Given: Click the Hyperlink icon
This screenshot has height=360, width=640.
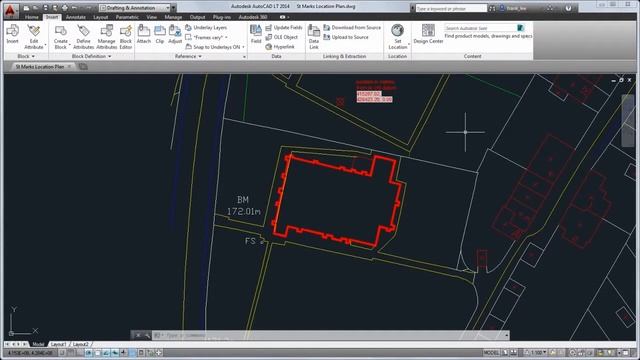Looking at the screenshot, I should click(269, 47).
